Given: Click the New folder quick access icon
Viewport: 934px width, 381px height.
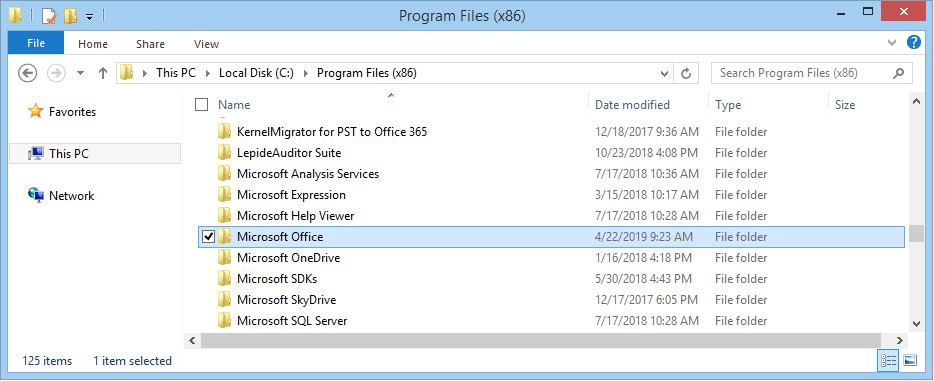Looking at the screenshot, I should (x=70, y=16).
